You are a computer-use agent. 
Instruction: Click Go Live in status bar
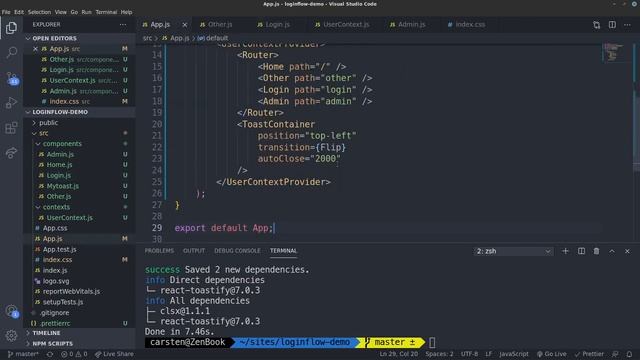coord(551,354)
